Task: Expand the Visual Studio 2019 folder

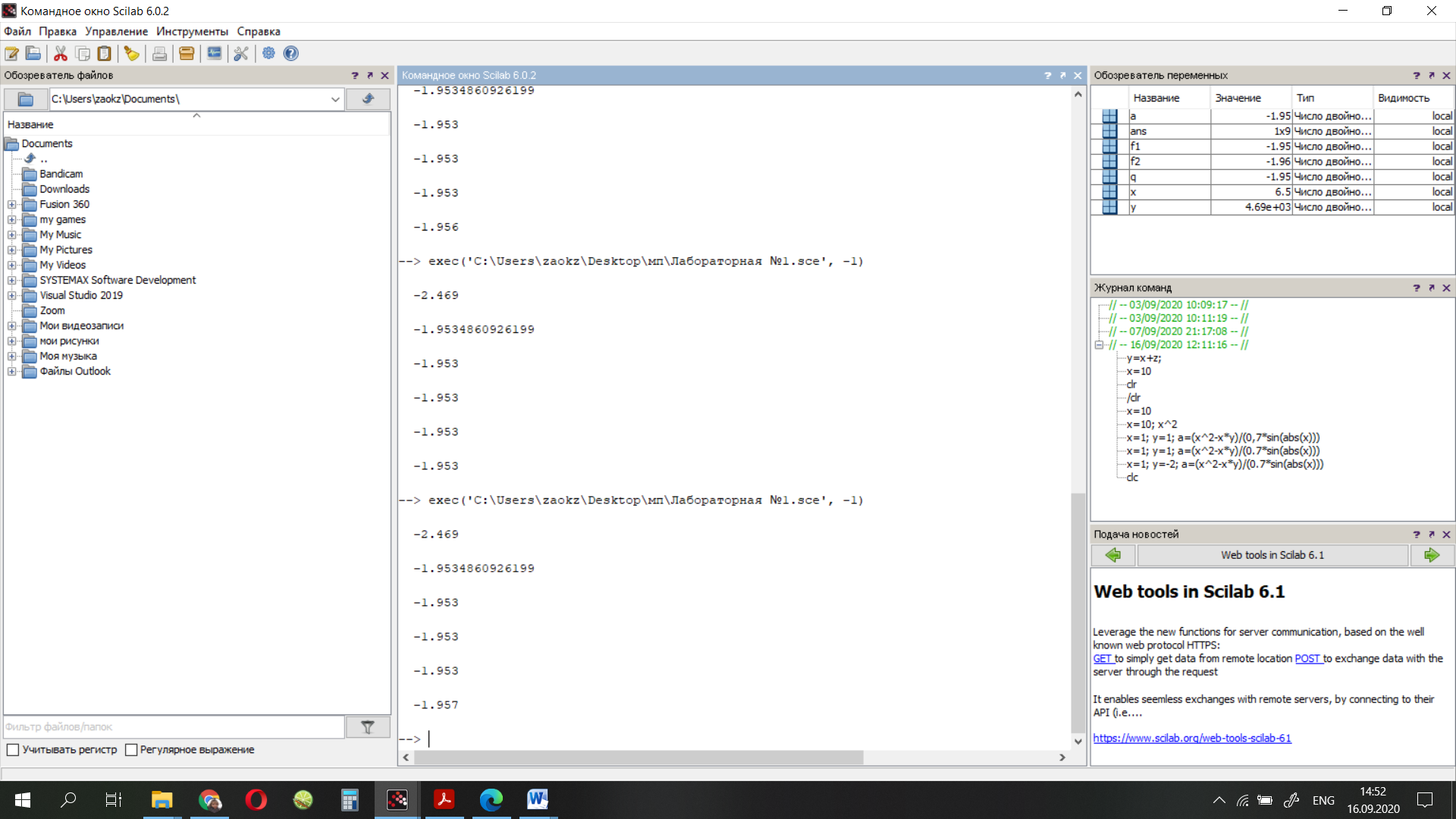Action: point(11,296)
